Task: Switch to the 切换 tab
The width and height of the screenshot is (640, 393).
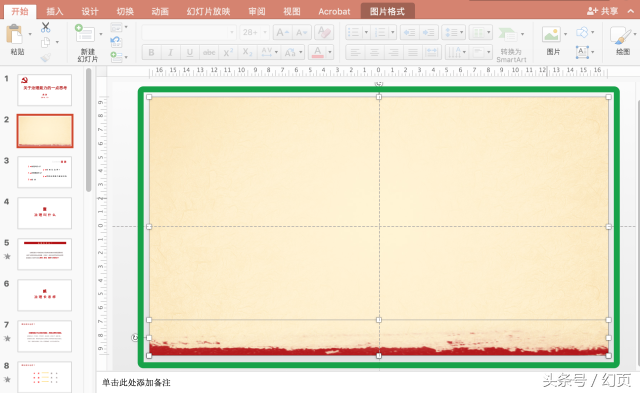Action: (125, 11)
